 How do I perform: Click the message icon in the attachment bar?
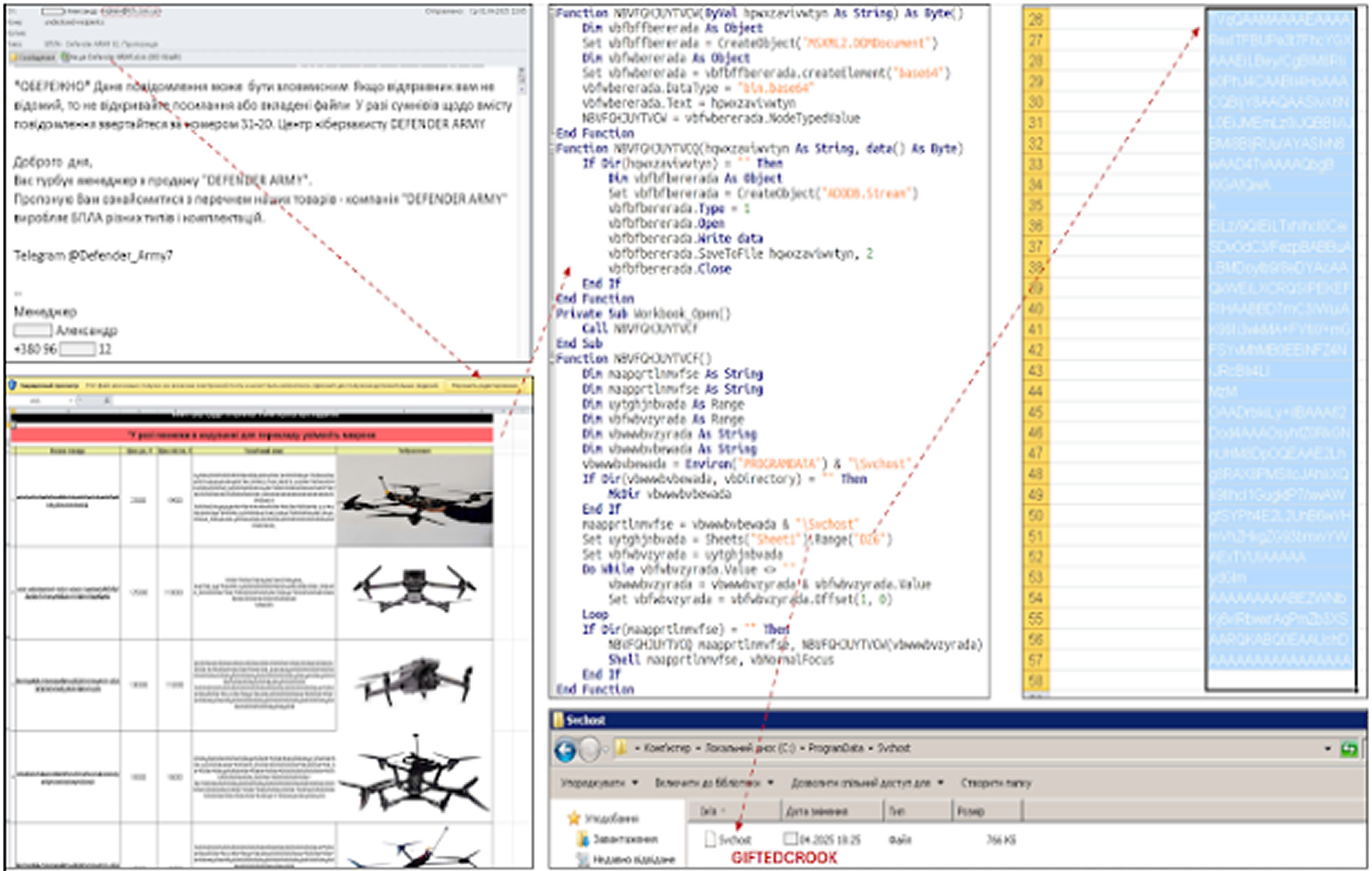coord(15,57)
